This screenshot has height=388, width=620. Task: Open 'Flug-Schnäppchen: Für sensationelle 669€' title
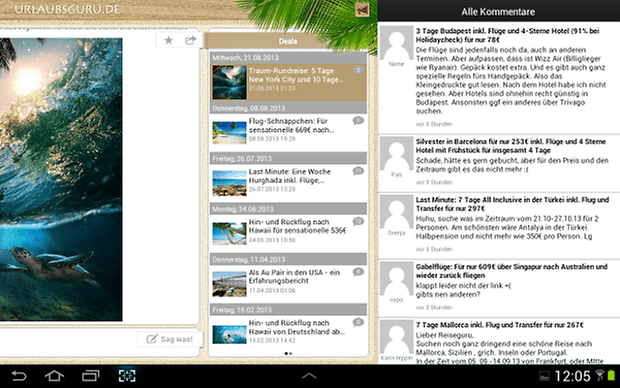(291, 125)
